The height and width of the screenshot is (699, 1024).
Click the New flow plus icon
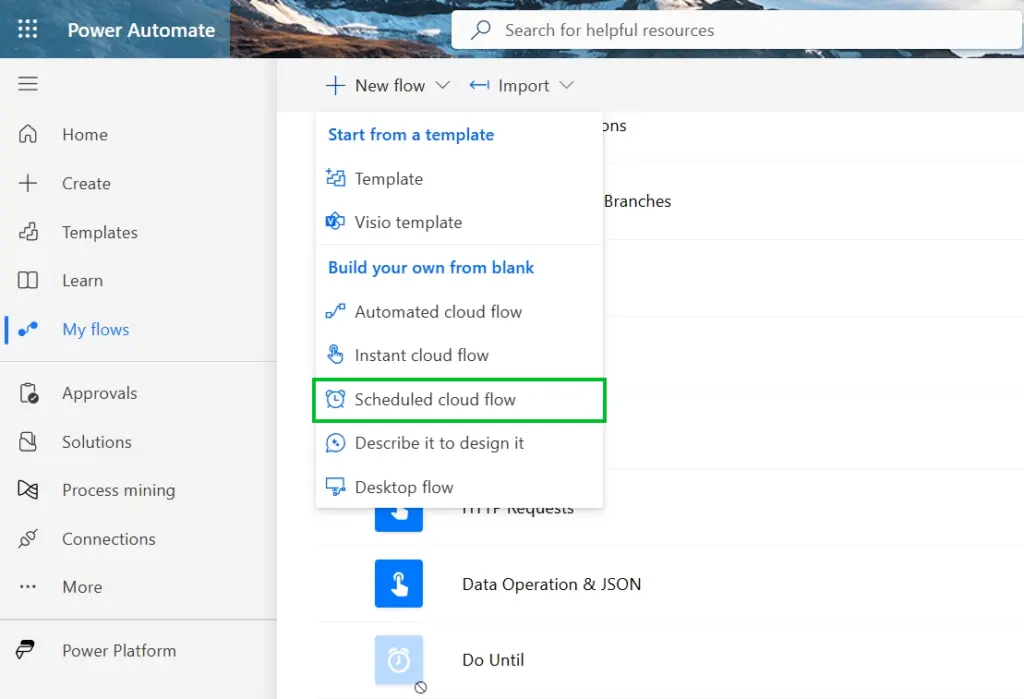click(335, 86)
